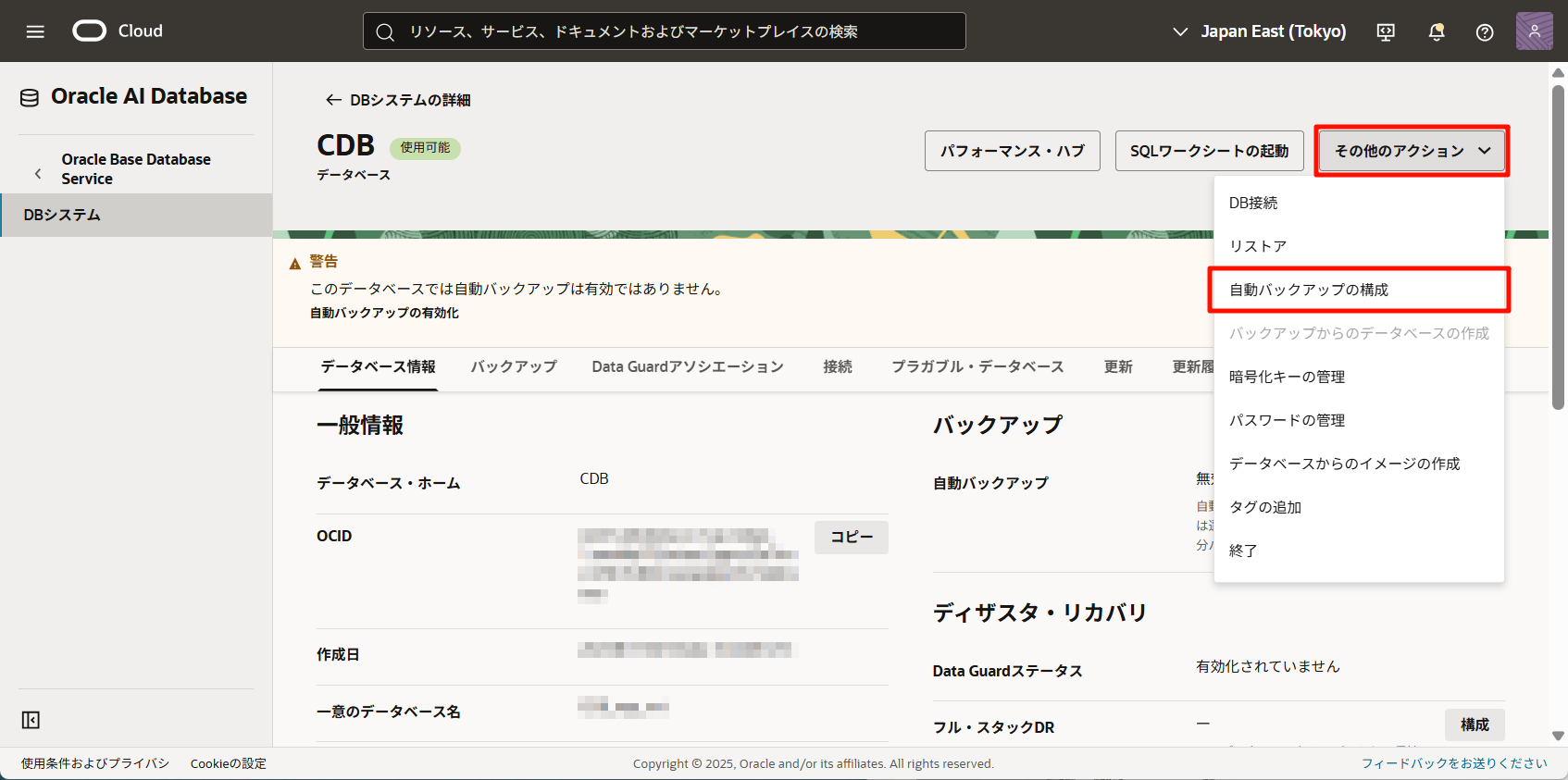Expand the その他のアクション dropdown
This screenshot has width=1568, height=780.
pos(1412,151)
